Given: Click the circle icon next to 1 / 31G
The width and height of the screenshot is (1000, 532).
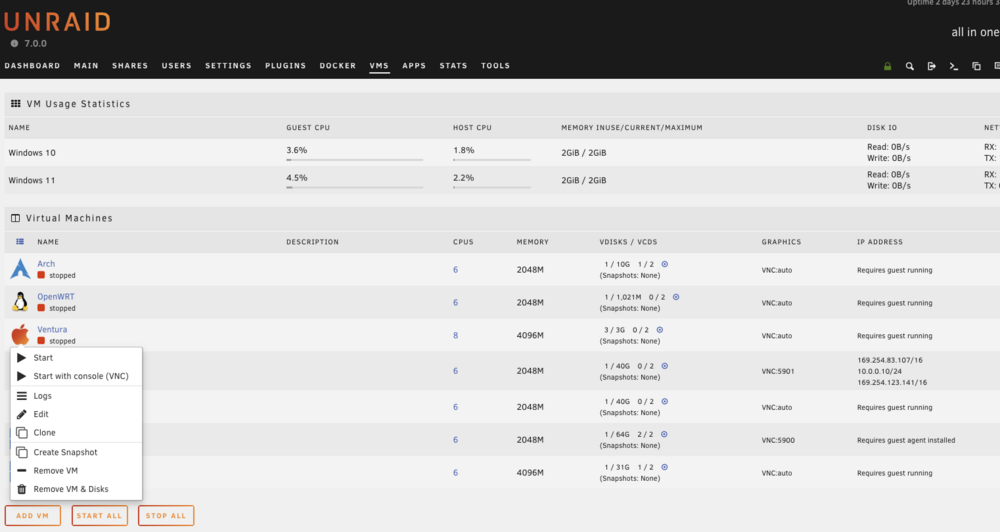Looking at the screenshot, I should pyautogui.click(x=665, y=467).
